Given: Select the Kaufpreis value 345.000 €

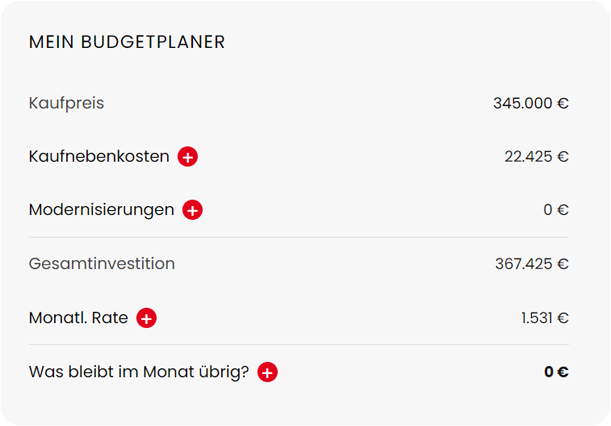Looking at the screenshot, I should coord(531,104).
